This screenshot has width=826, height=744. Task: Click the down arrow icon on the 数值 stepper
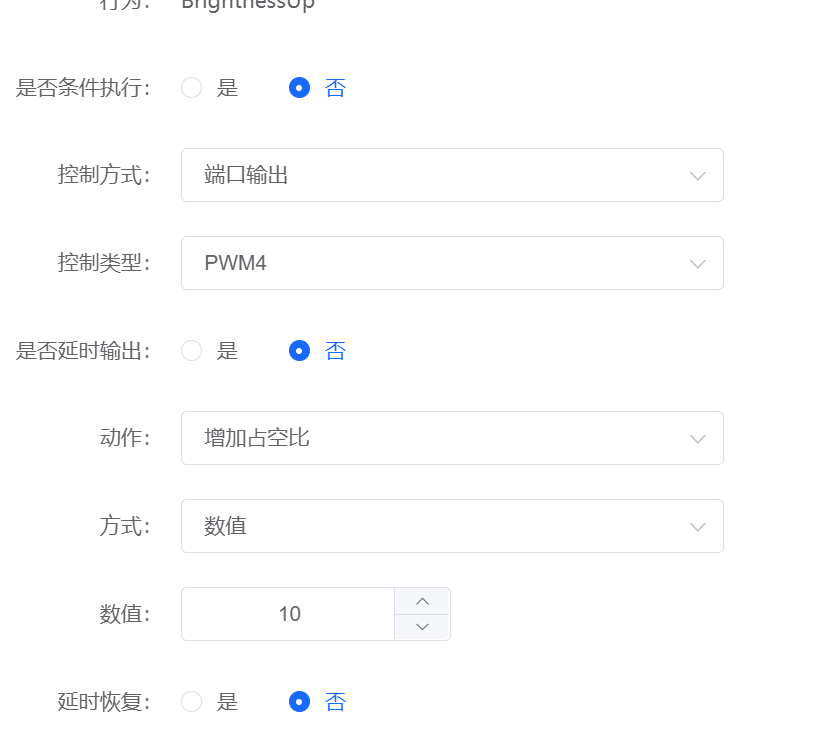[422, 627]
